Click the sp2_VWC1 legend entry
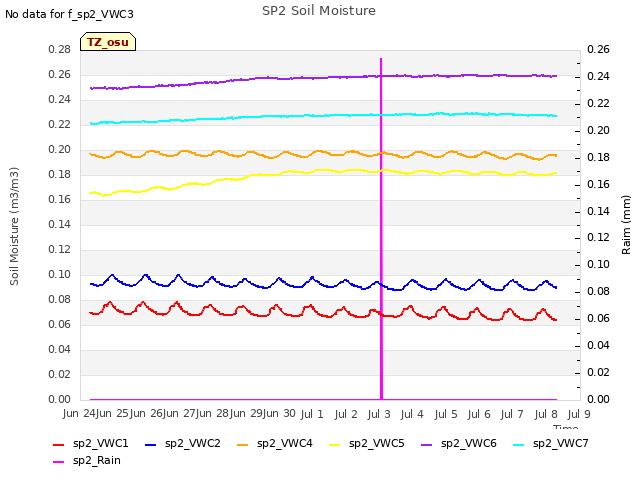Viewport: 640px width, 480px height. tap(91, 443)
